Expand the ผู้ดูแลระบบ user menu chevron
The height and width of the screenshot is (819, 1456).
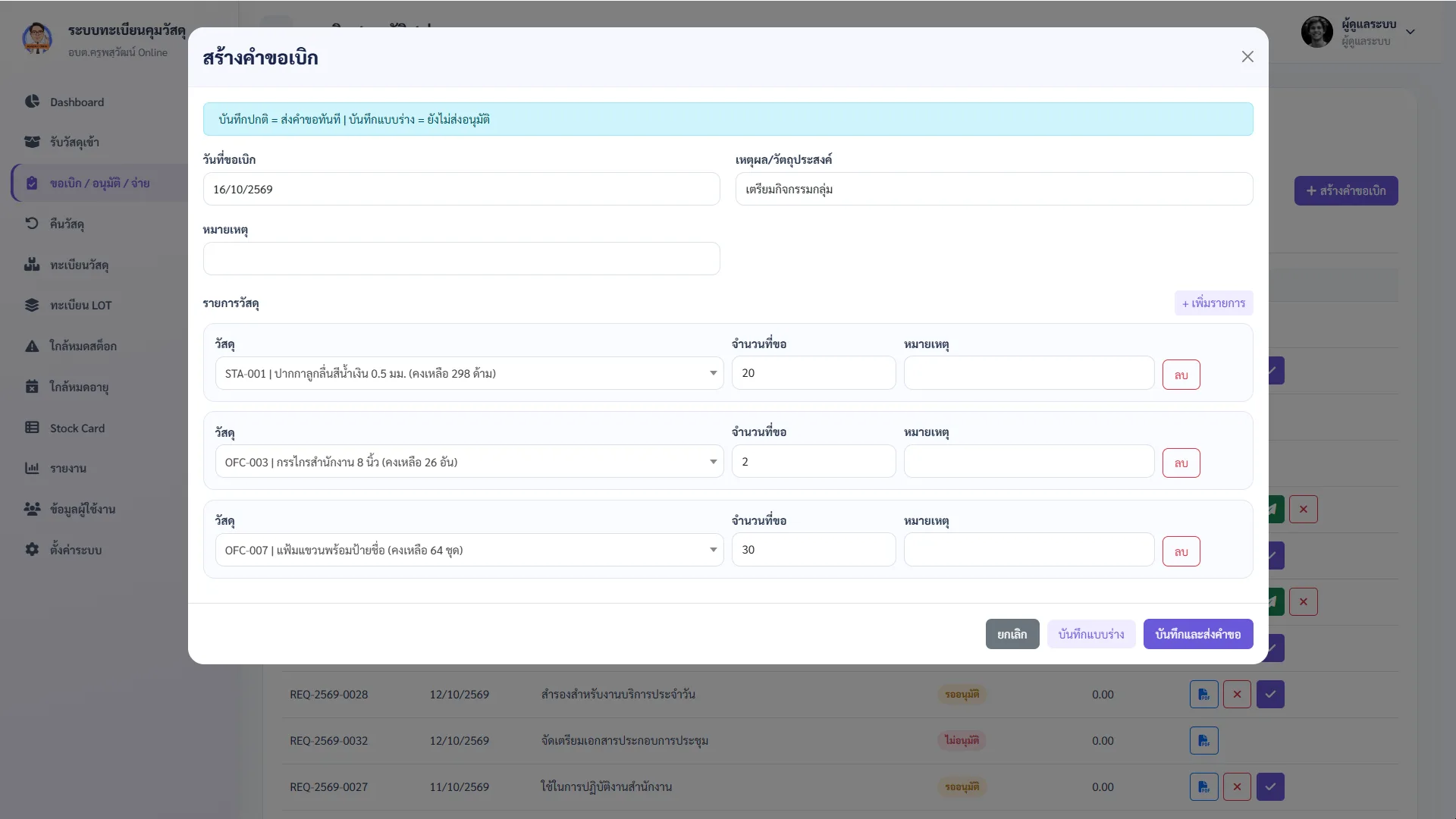(x=1410, y=32)
